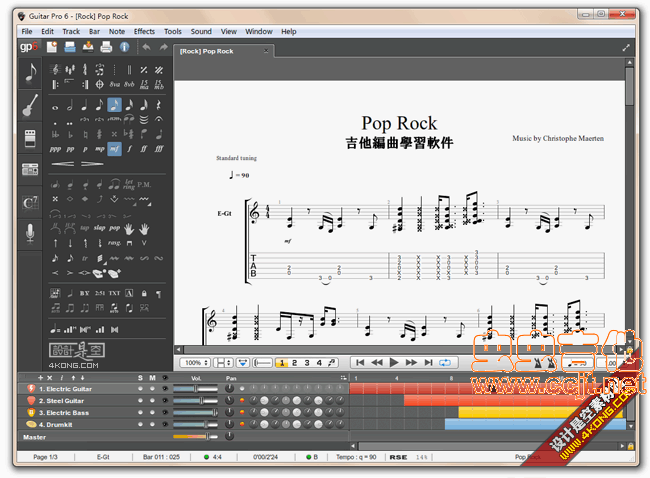The image size is (650, 478).
Task: Click the Print icon in toolbar
Action: [106, 47]
